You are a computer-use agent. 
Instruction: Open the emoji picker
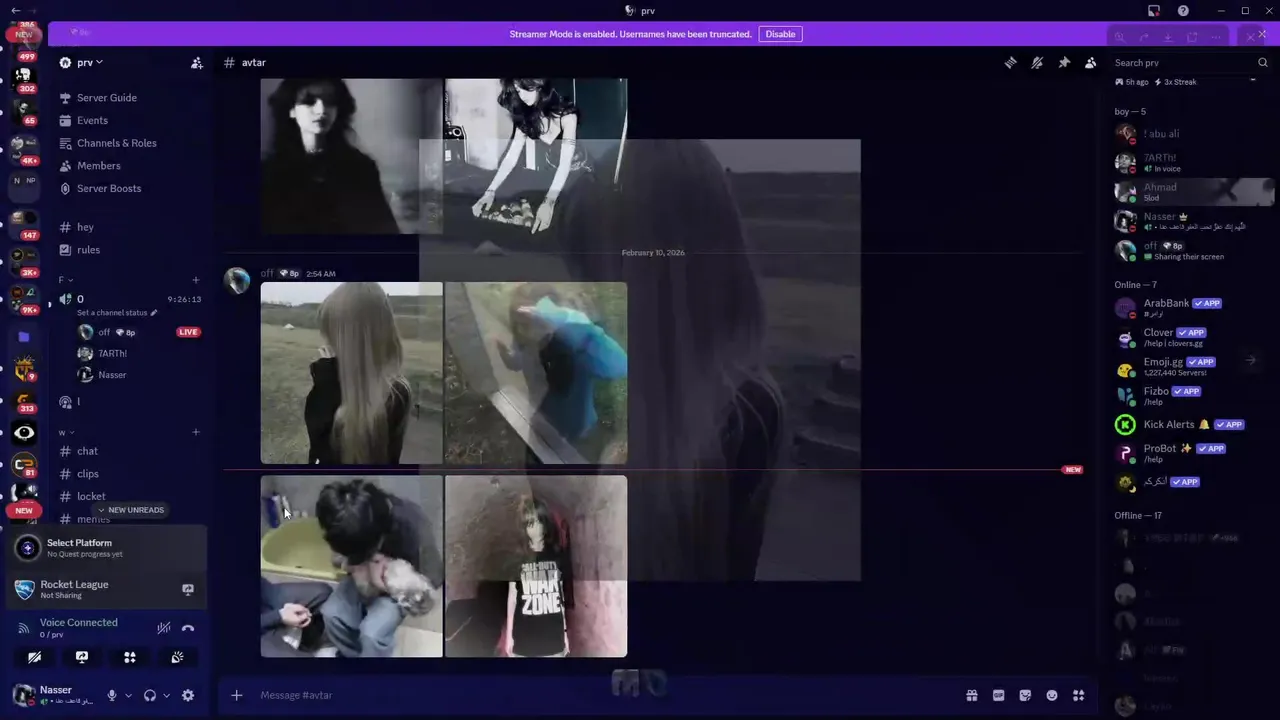coord(1052,695)
